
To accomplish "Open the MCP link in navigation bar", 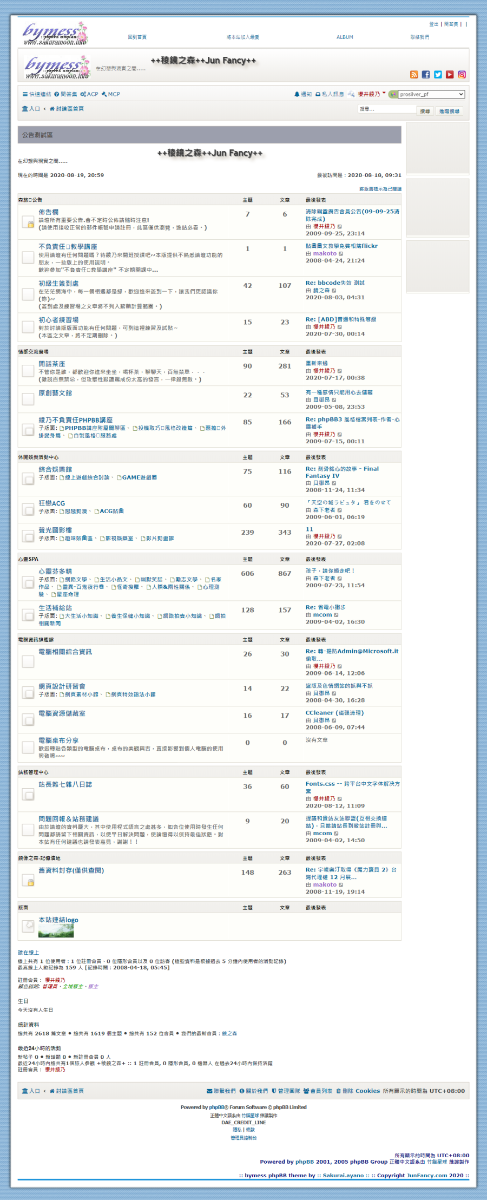I will coord(111,93).
